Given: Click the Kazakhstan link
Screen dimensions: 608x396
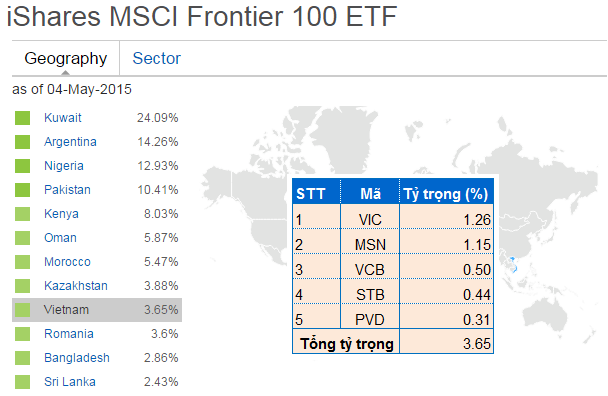Looking at the screenshot, I should [76, 286].
